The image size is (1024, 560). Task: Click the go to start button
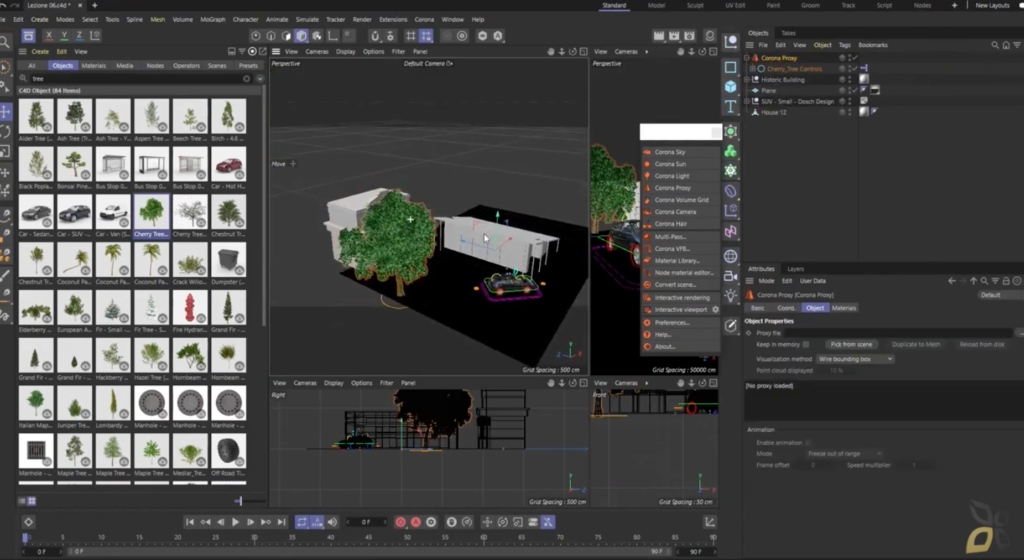coord(189,522)
